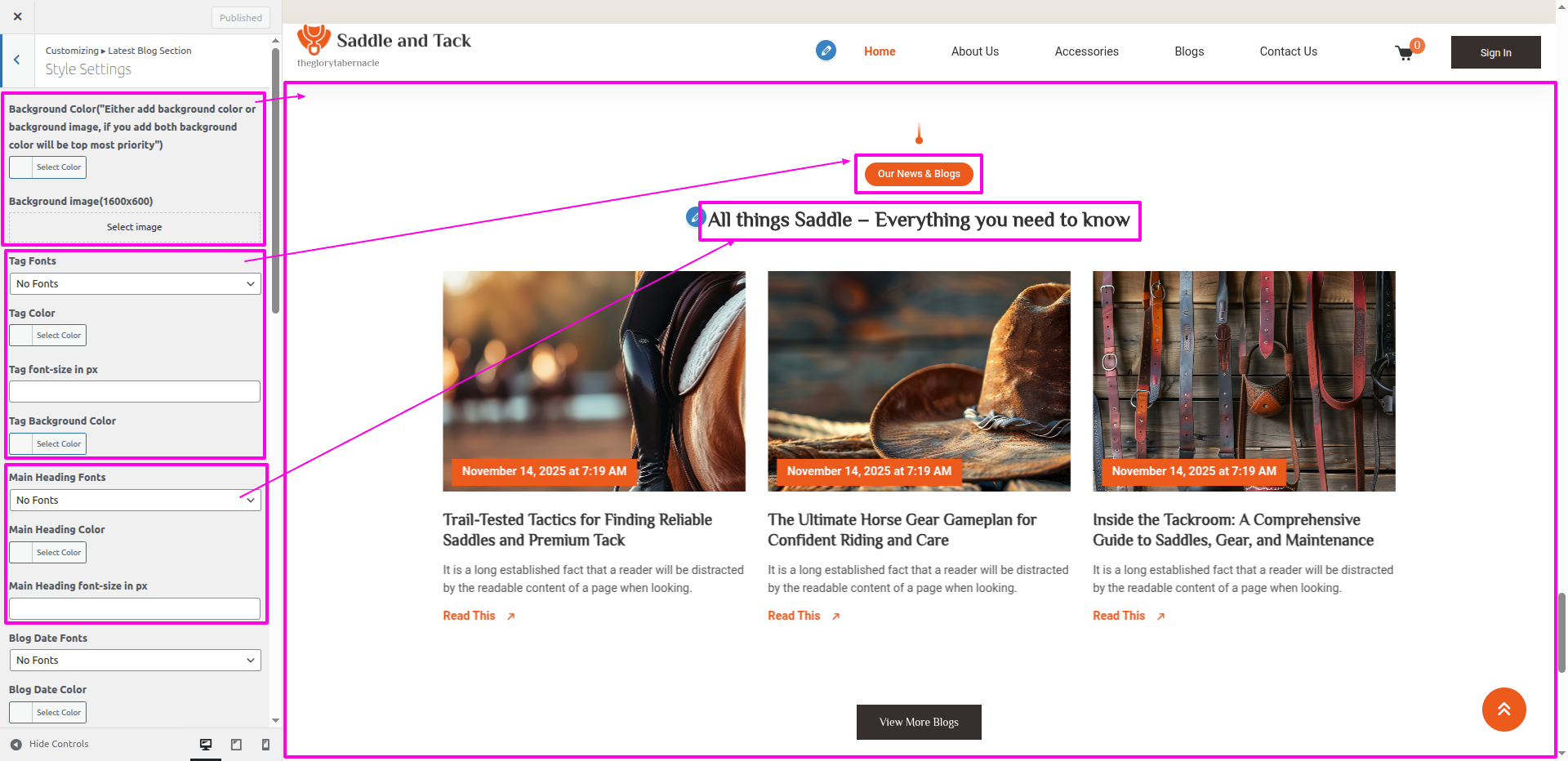Hide the customizer controls
Image resolution: width=1568 pixels, height=761 pixels.
pyautogui.click(x=49, y=744)
